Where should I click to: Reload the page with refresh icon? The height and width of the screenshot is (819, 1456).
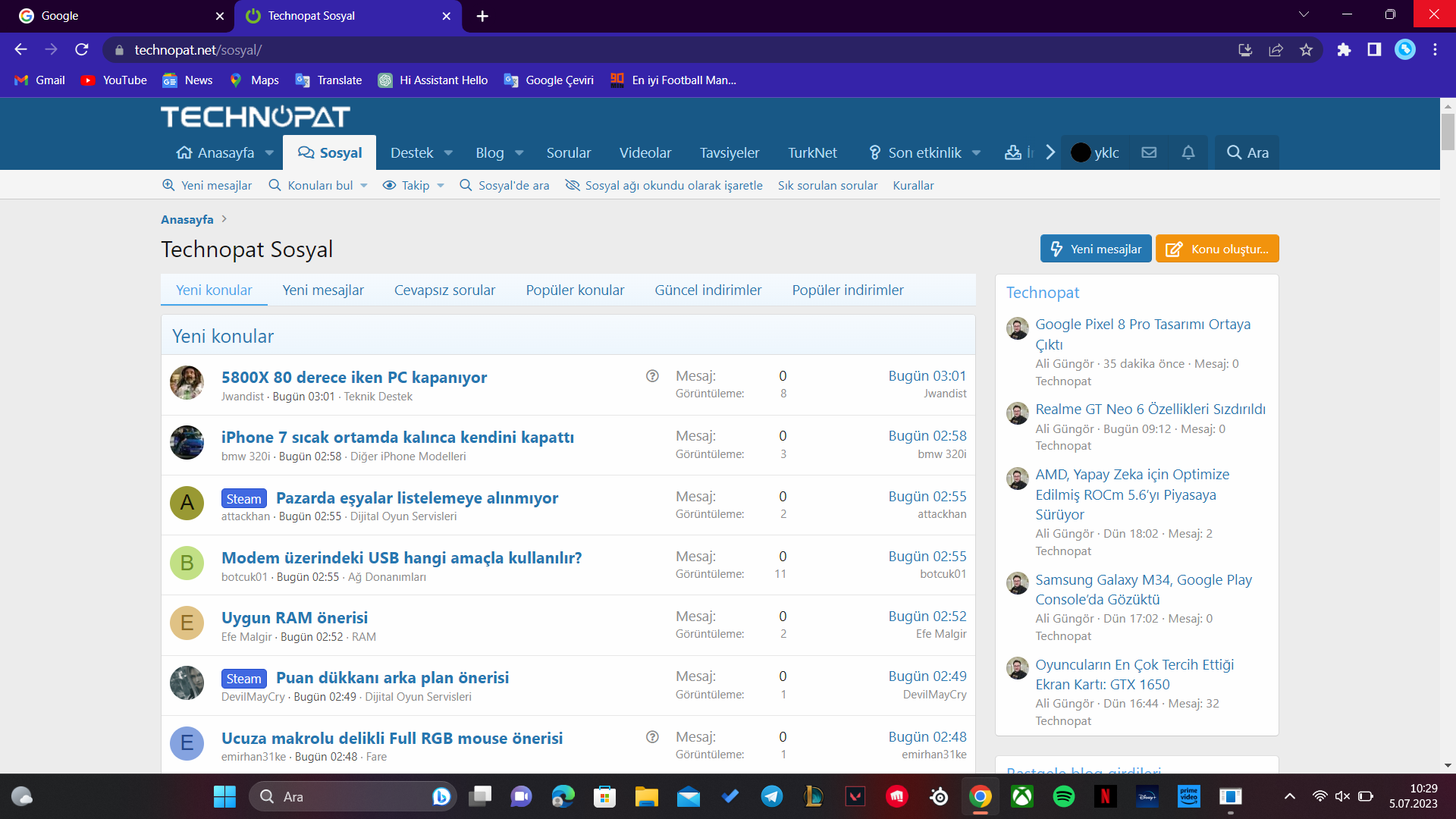click(x=82, y=50)
